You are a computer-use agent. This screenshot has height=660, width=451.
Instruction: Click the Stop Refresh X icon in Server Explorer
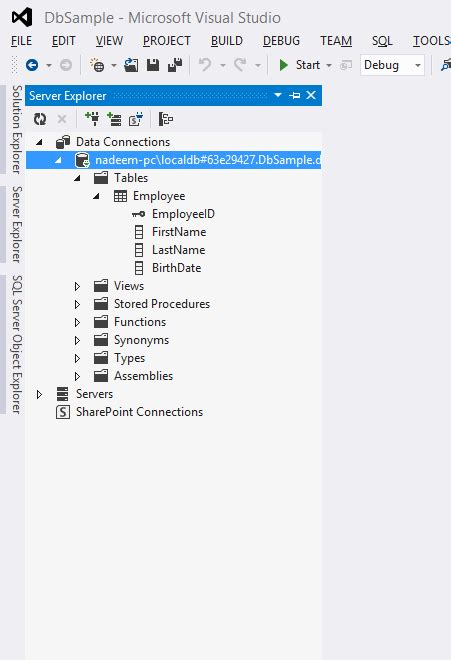click(62, 119)
